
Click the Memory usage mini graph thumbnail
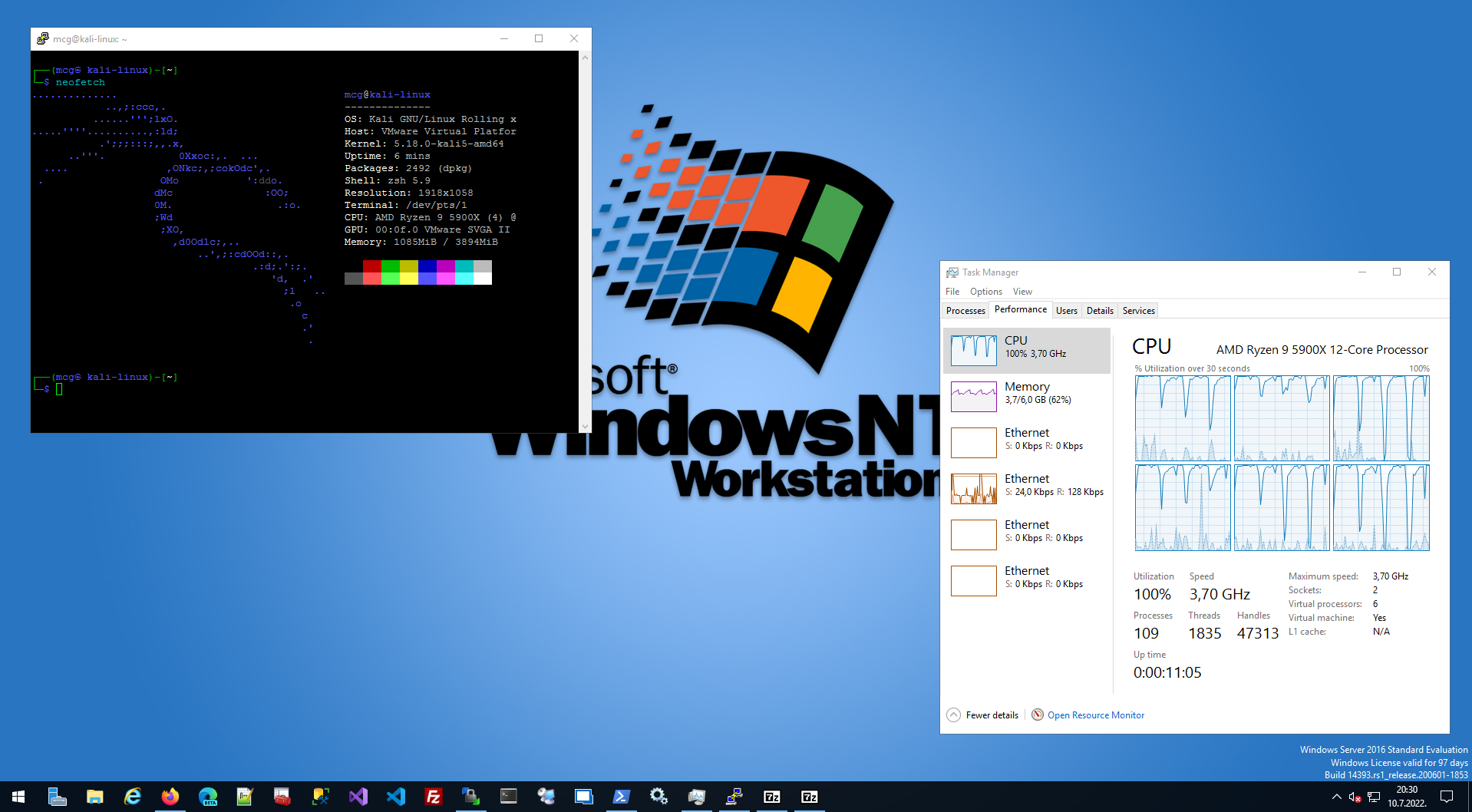[x=974, y=397]
